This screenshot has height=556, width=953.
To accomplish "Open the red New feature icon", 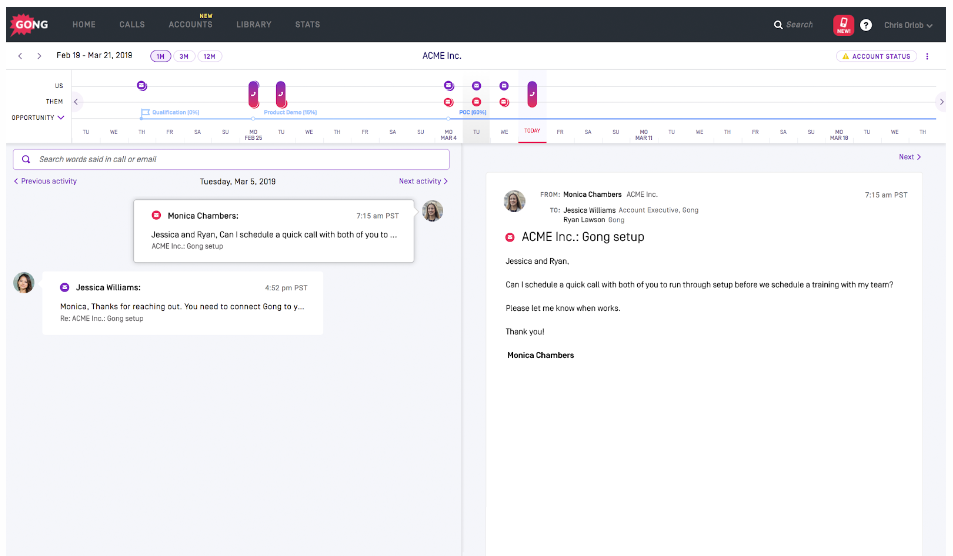I will pyautogui.click(x=844, y=25).
